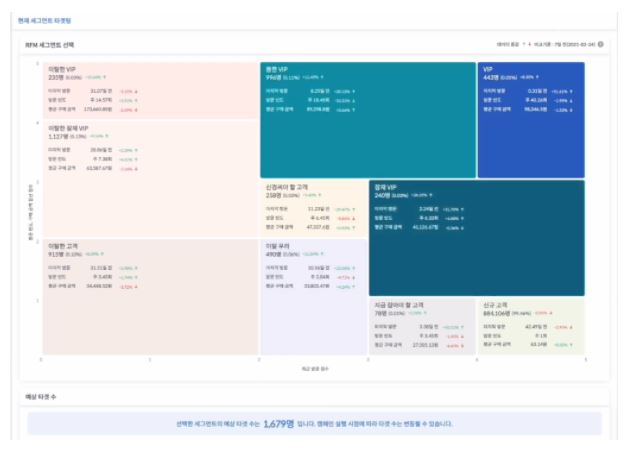The image size is (630, 450).
Task: Click the RFM 세그먼트 선택 section title
Action: 49,45
